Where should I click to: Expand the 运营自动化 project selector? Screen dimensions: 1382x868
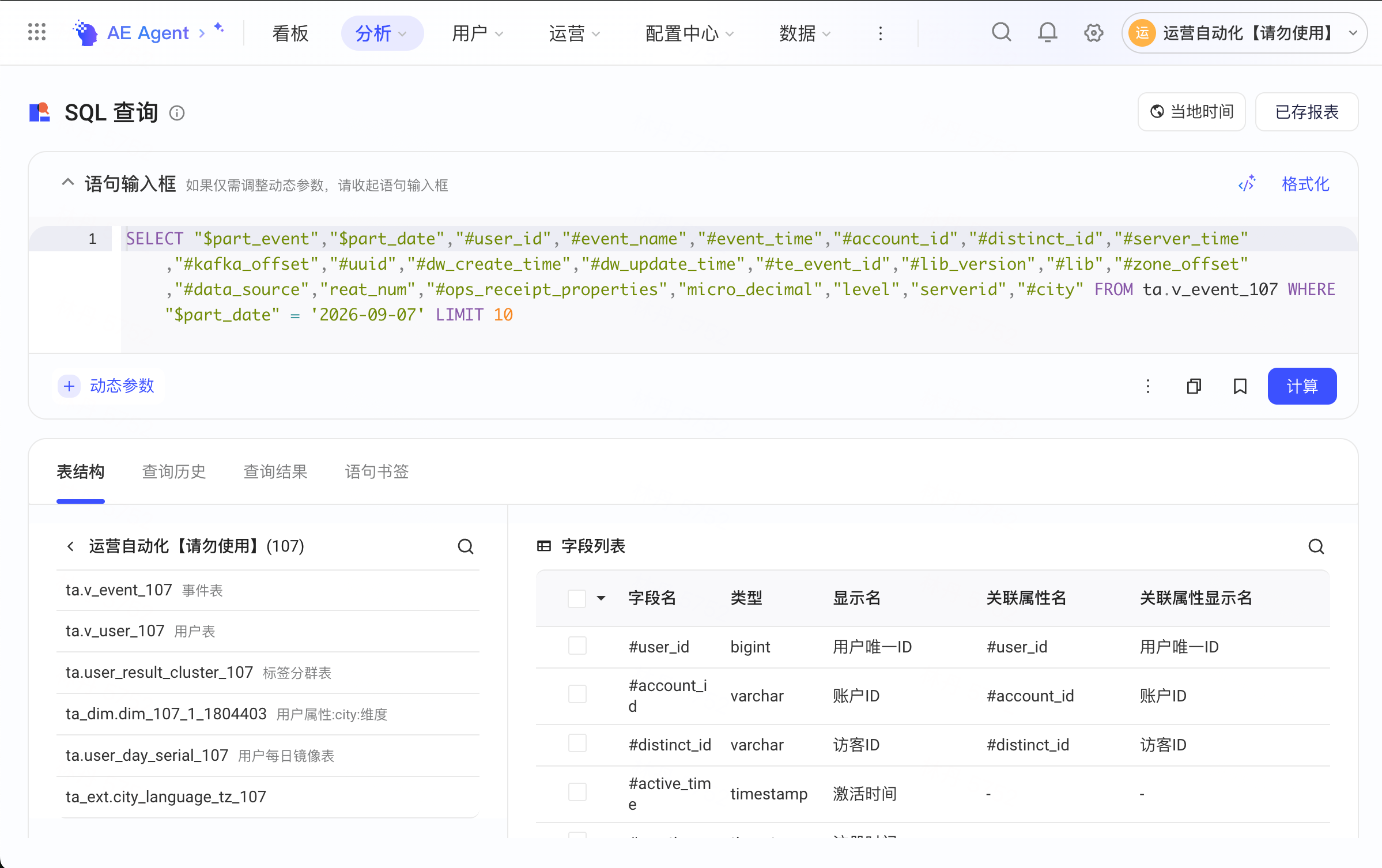pos(1244,33)
